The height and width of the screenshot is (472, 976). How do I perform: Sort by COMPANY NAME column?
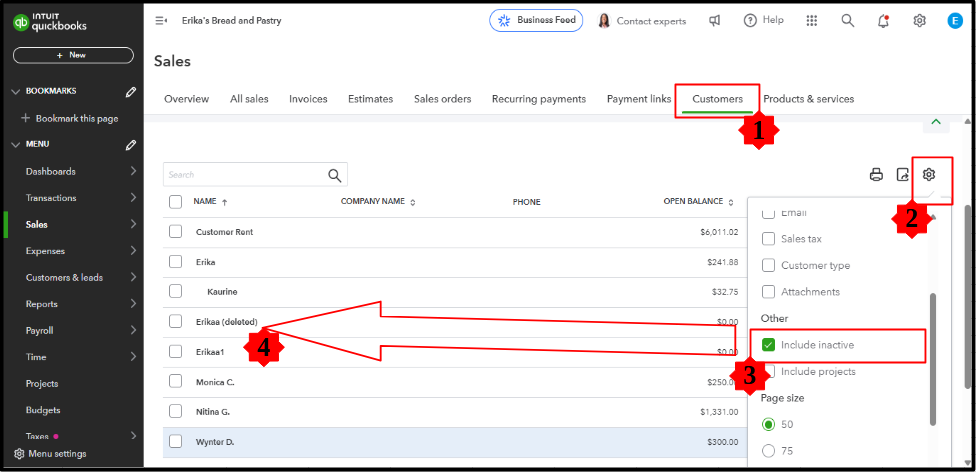point(378,202)
